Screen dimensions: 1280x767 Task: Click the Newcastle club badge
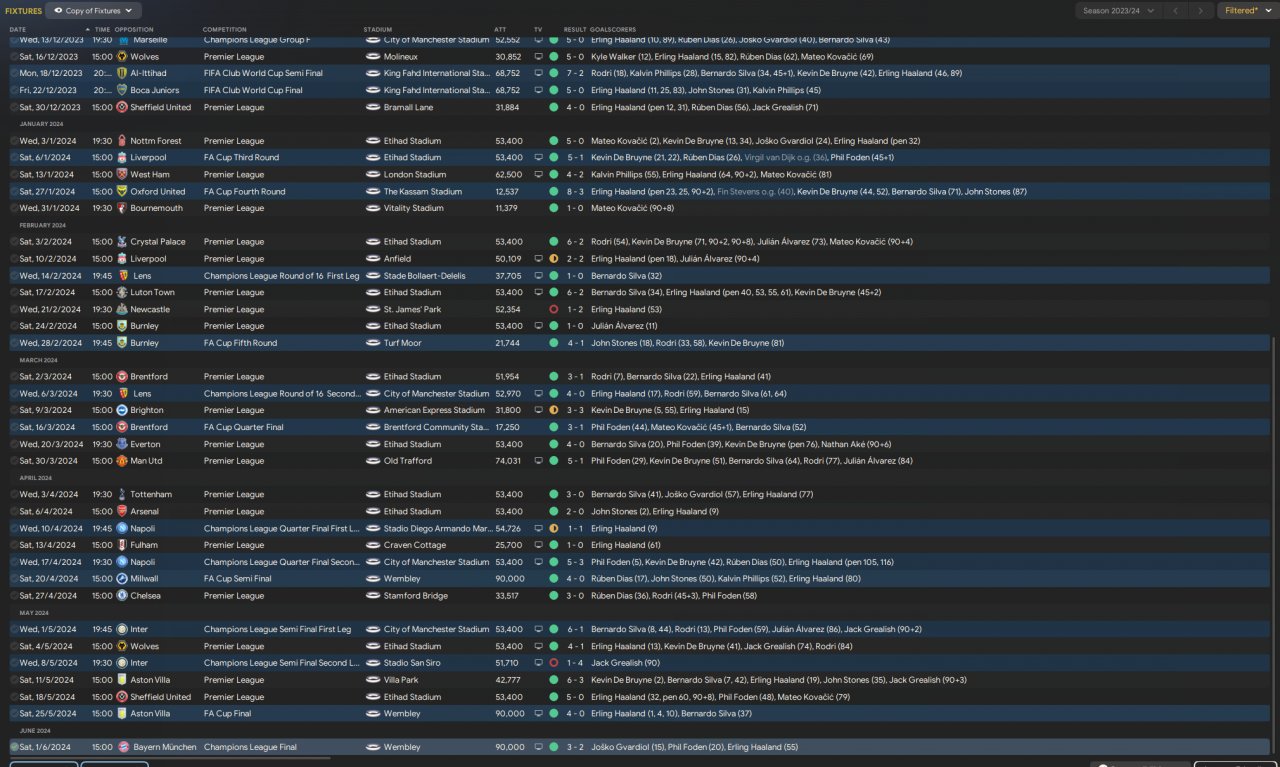click(122, 309)
